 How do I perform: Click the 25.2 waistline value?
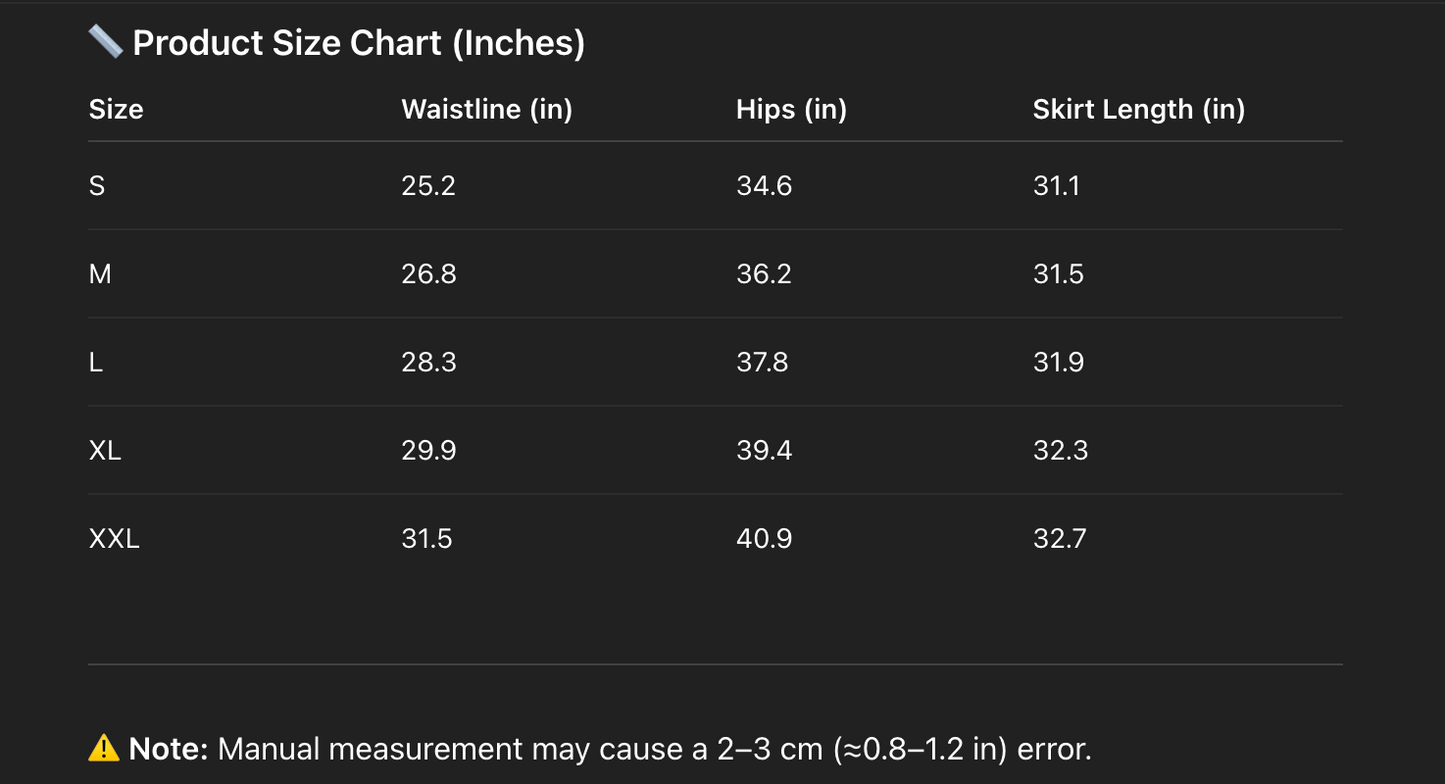pos(428,186)
